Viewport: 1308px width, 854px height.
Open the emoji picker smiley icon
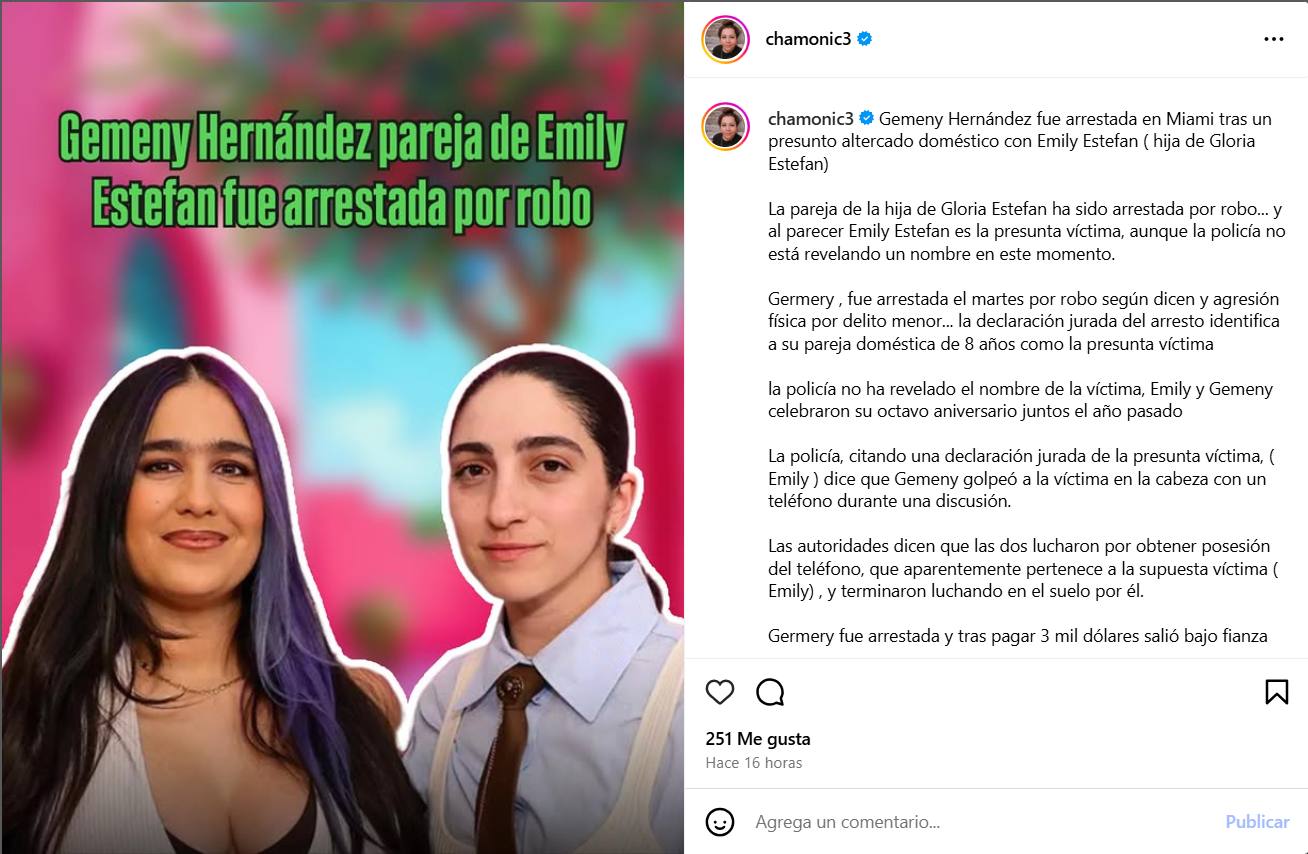[720, 822]
